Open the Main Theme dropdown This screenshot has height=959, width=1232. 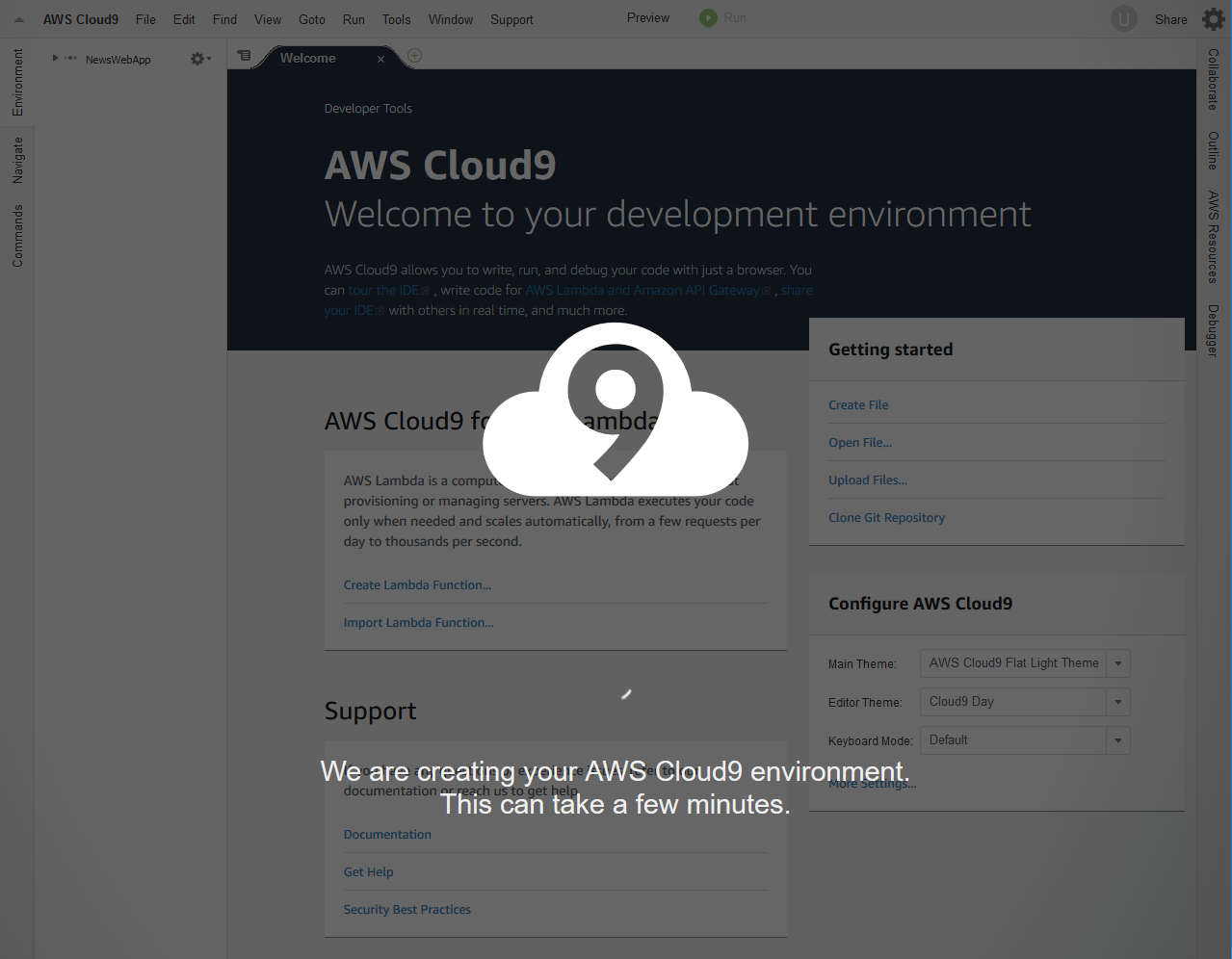[x=1025, y=663]
